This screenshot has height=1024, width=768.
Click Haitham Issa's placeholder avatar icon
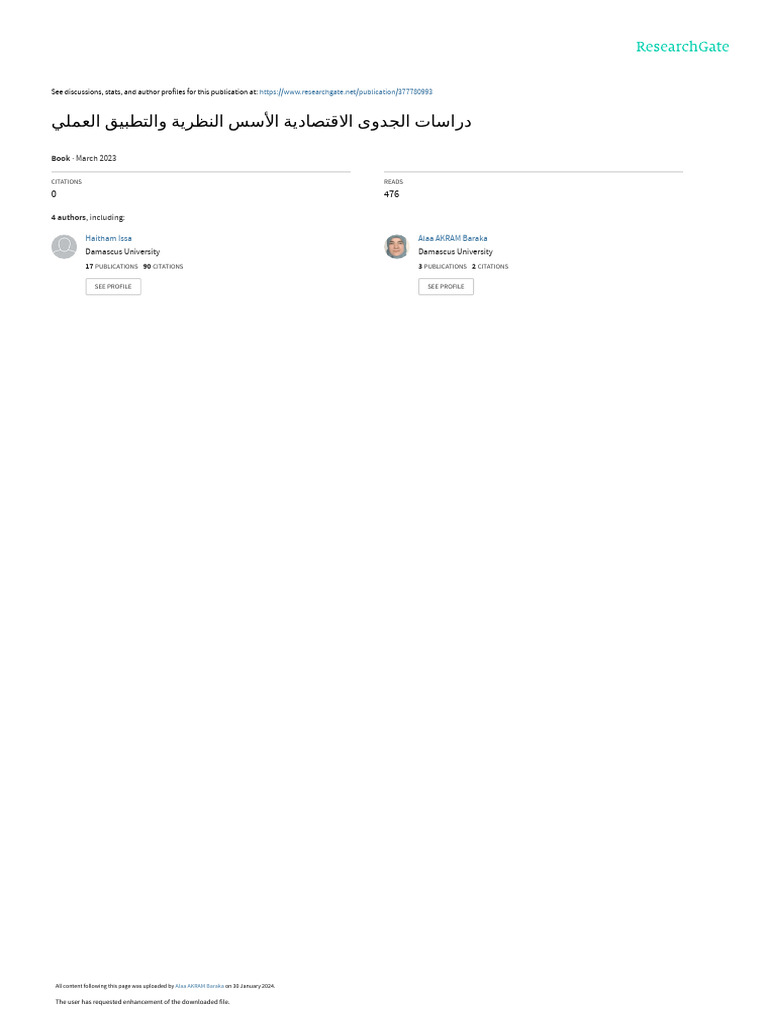[x=64, y=247]
